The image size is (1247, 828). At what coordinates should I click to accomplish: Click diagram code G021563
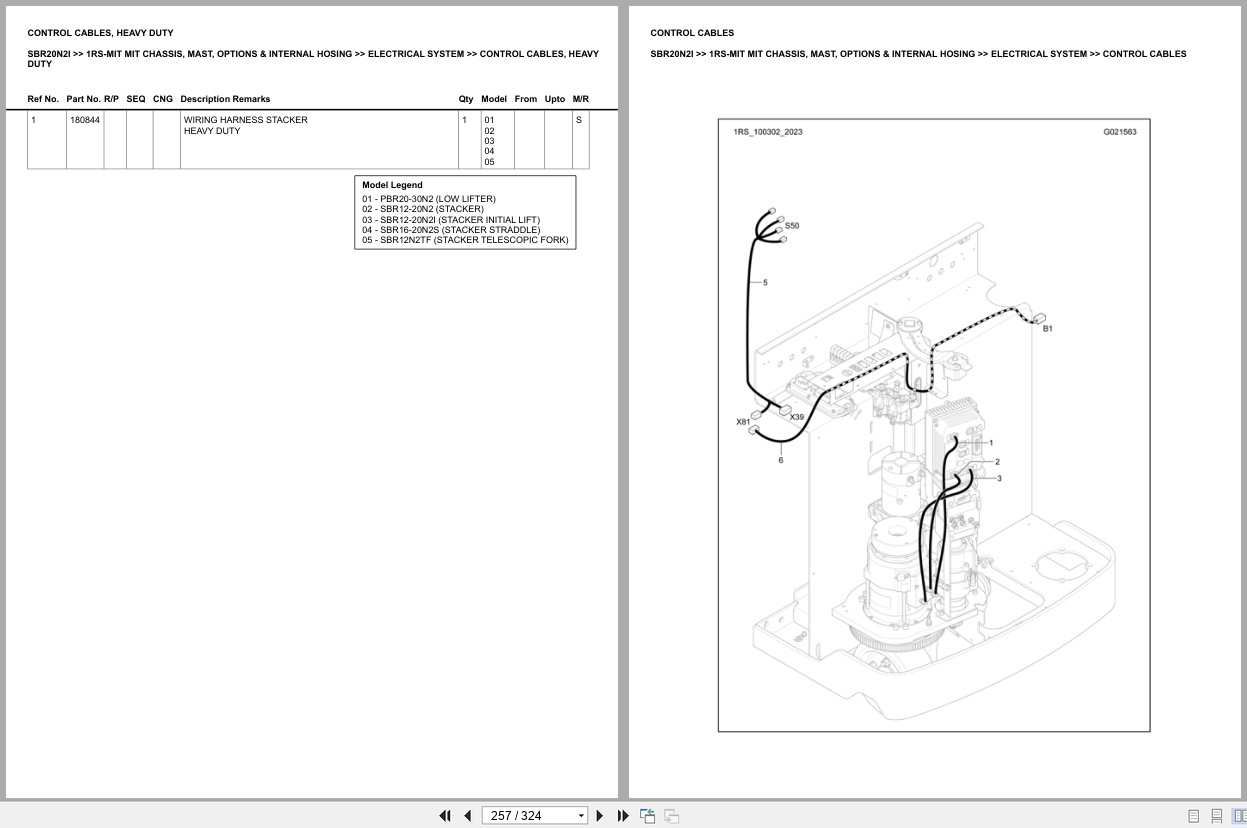pos(1120,132)
